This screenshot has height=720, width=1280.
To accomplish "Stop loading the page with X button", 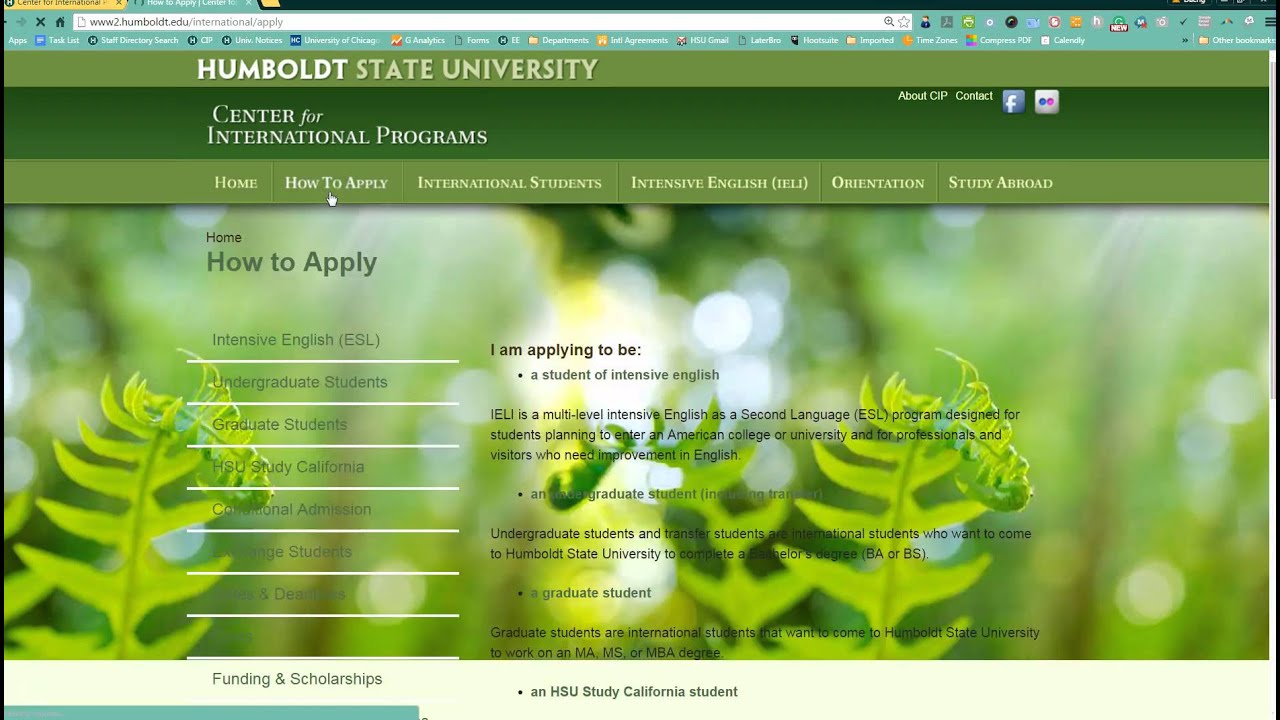I will coord(40,22).
